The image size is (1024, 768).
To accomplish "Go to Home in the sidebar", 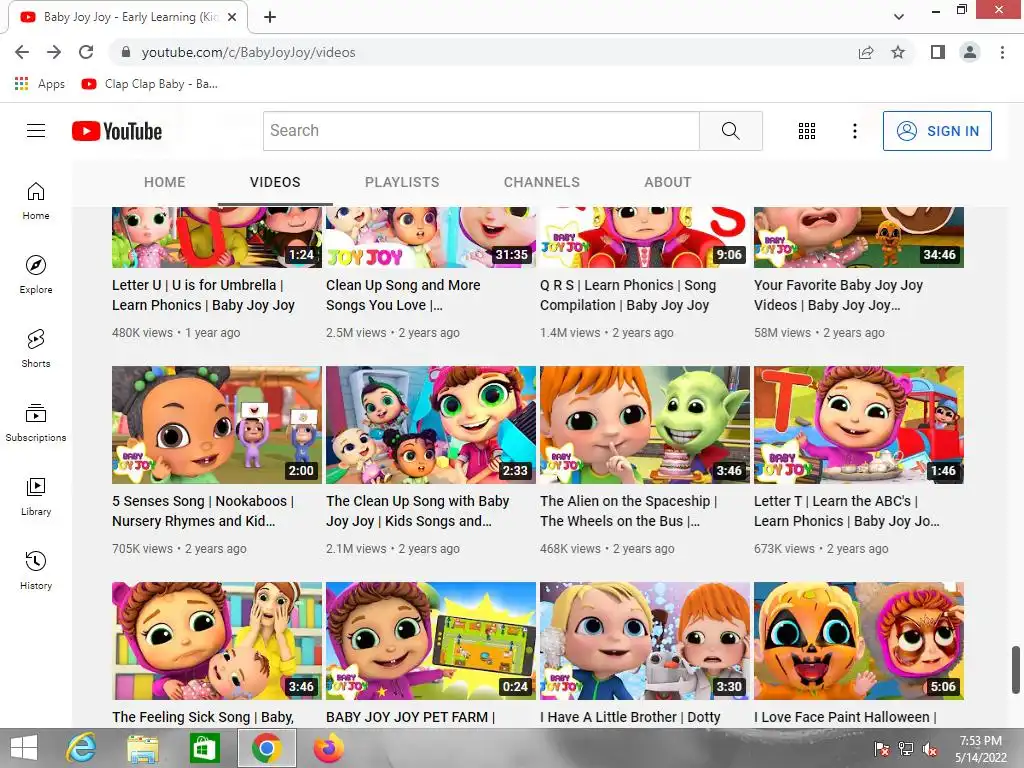I will click(x=36, y=200).
